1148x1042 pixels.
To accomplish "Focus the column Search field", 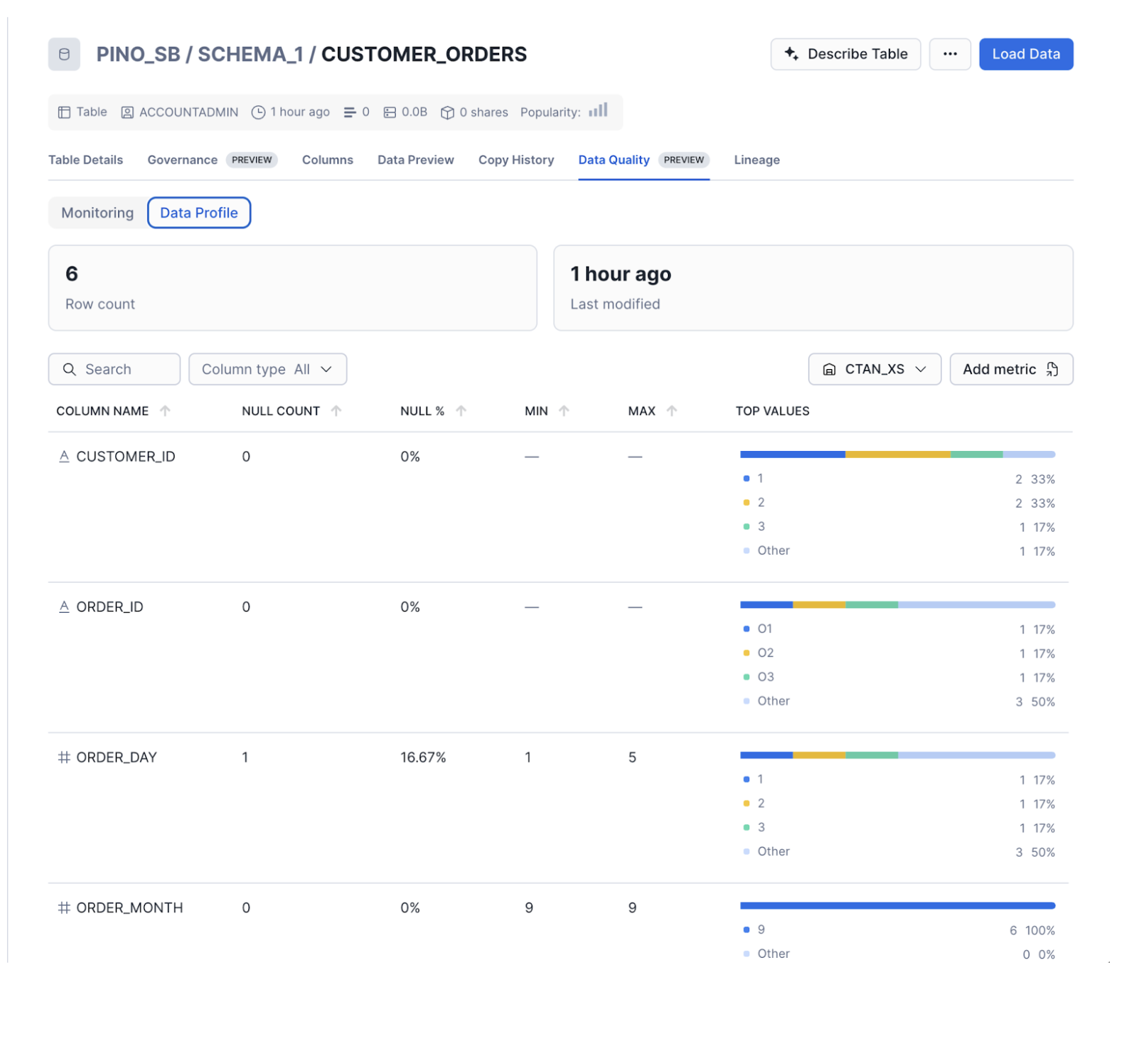I will [x=115, y=369].
